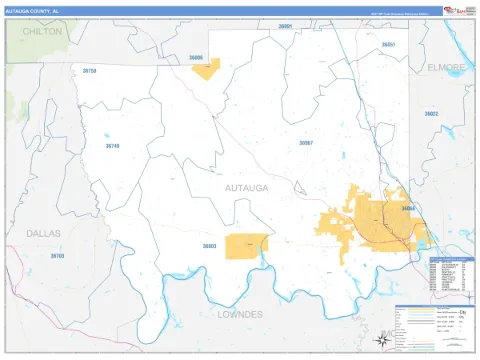Click ZIP code label 36066

pos(408,209)
